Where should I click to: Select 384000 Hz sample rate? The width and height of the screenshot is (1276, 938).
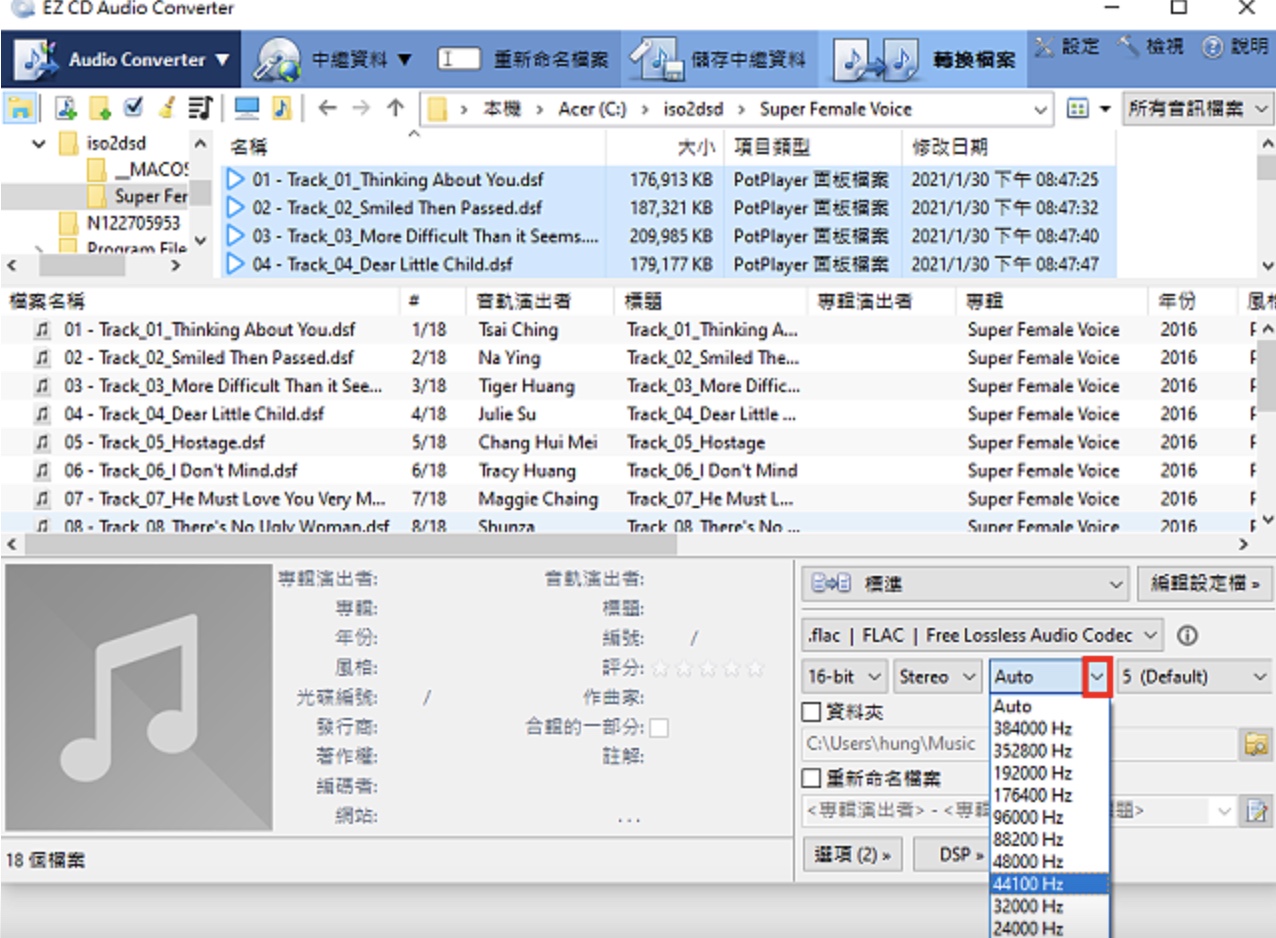coord(1050,728)
